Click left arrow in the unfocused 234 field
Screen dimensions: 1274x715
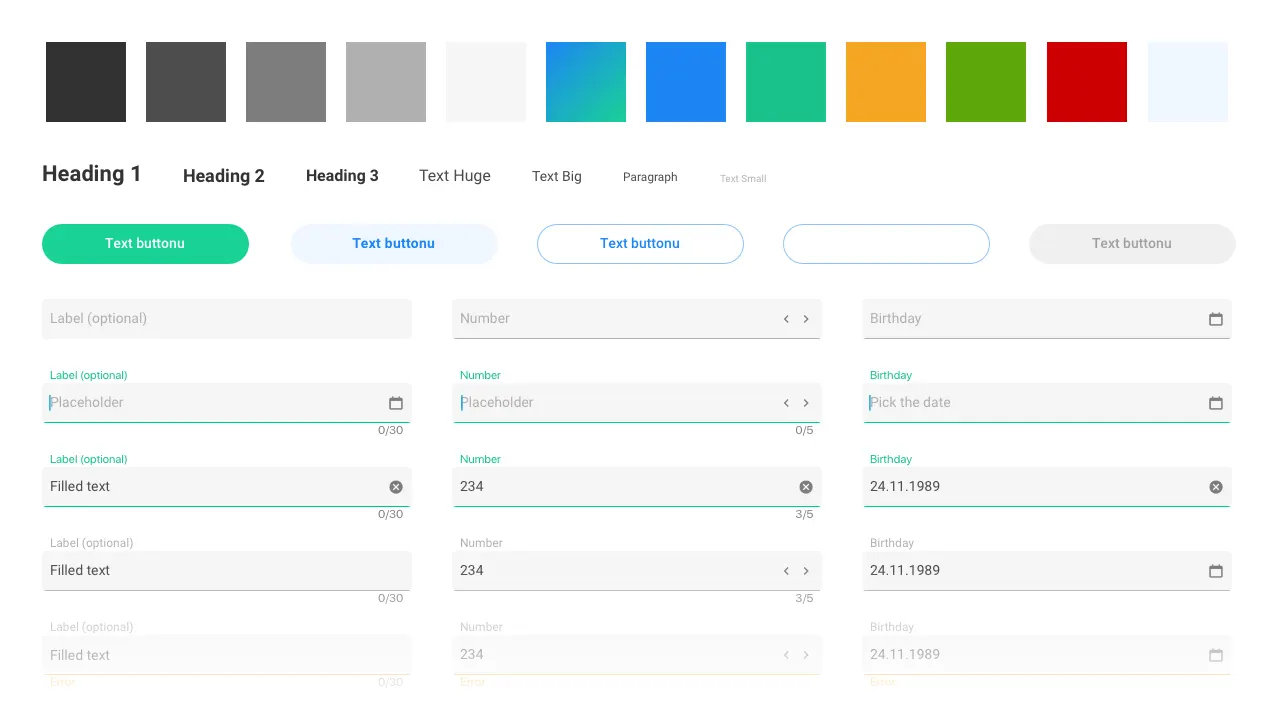point(786,571)
